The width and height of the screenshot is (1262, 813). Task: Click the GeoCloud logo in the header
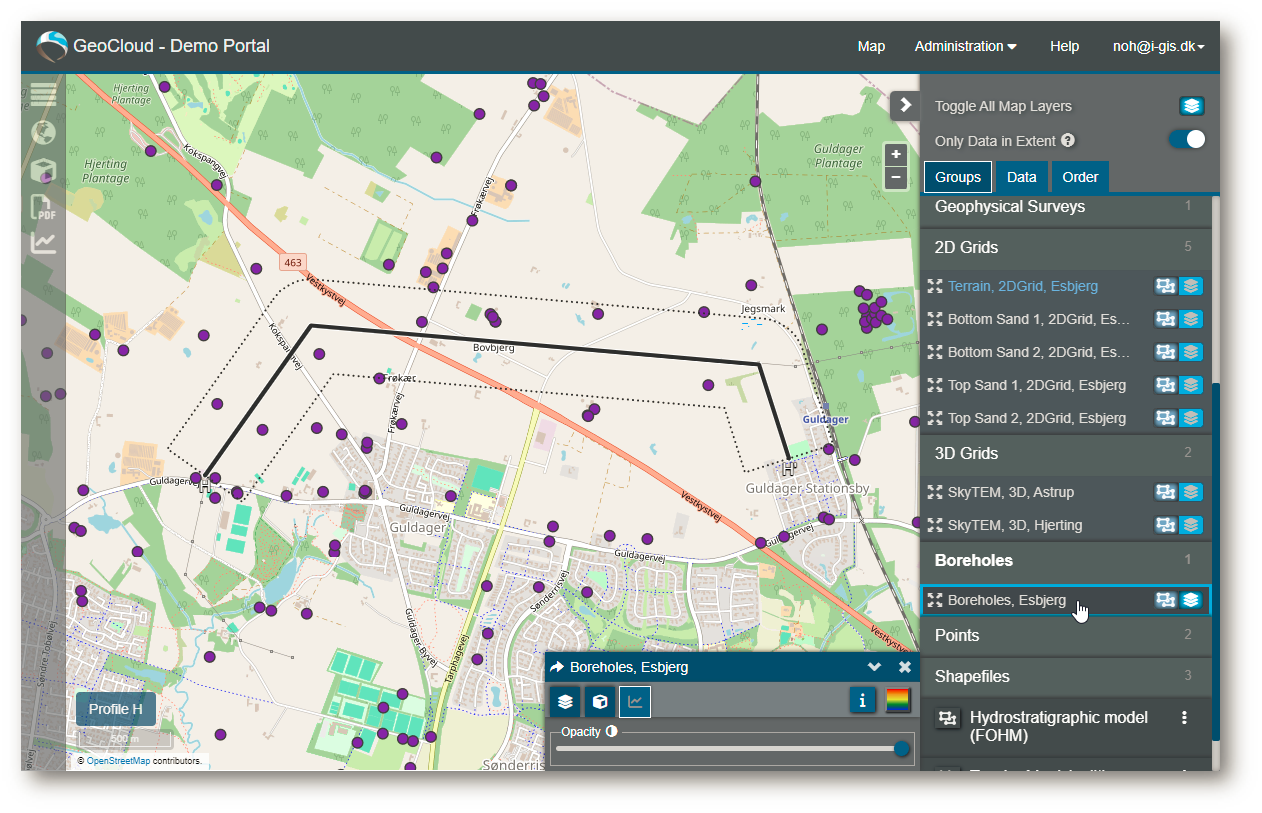pyautogui.click(x=52, y=46)
